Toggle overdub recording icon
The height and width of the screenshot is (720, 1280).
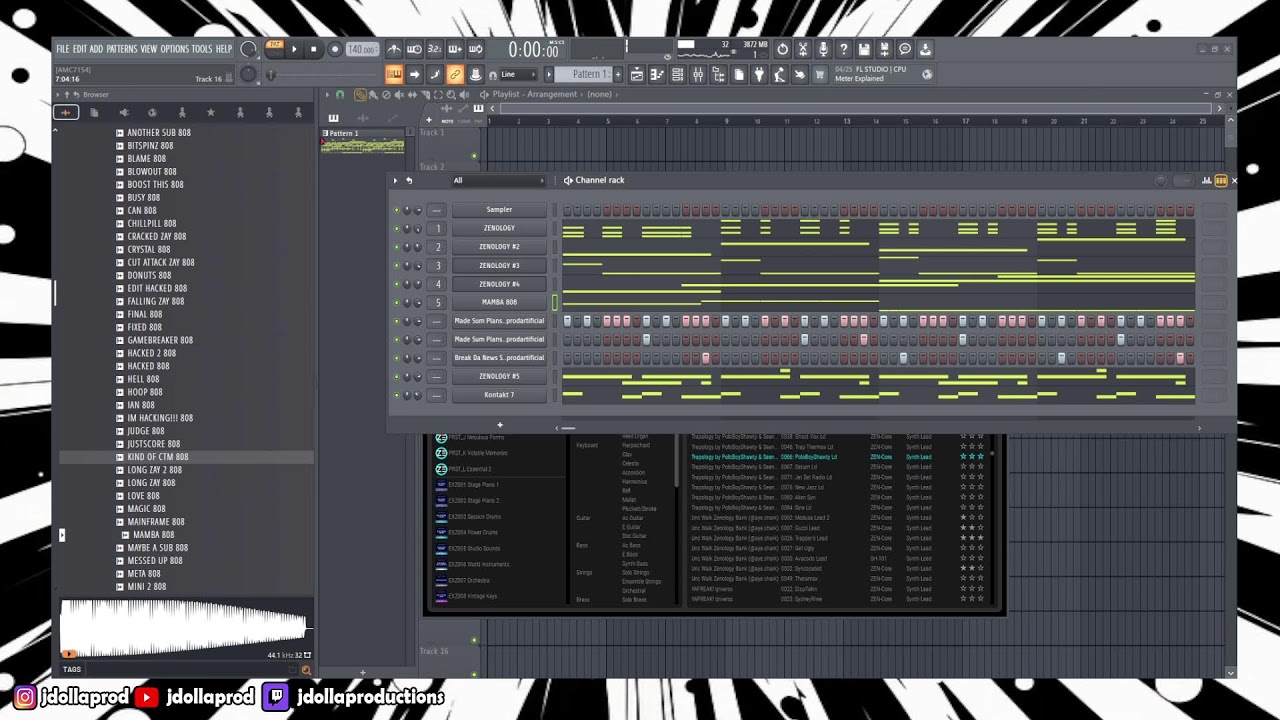tap(455, 49)
